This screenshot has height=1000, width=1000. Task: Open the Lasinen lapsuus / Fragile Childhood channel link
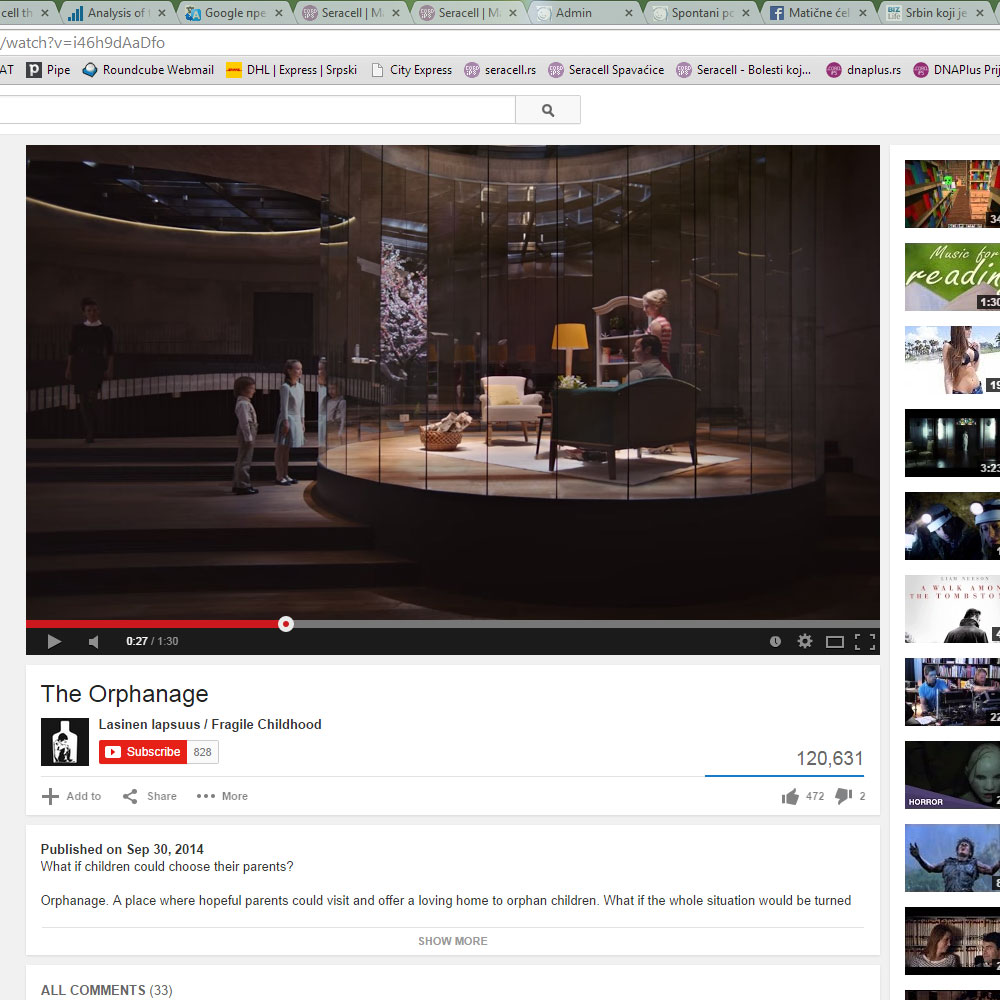point(210,724)
